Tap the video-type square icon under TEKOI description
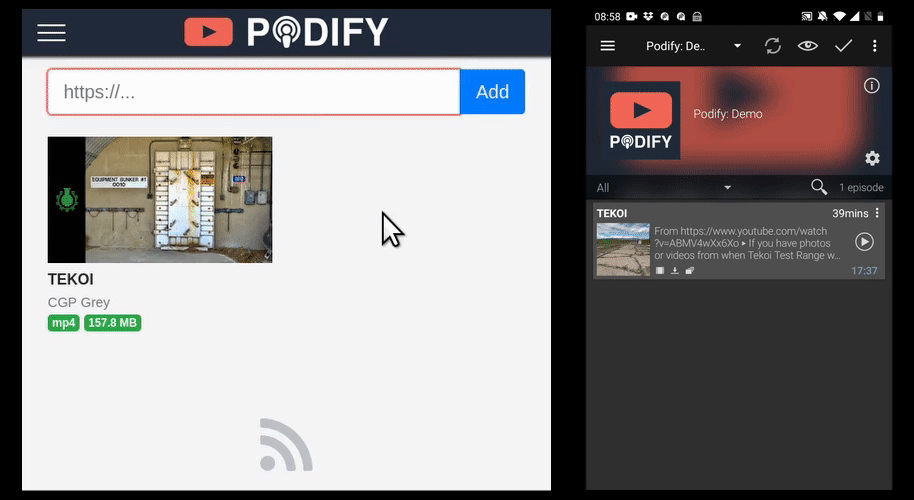914x500 pixels. [660, 270]
